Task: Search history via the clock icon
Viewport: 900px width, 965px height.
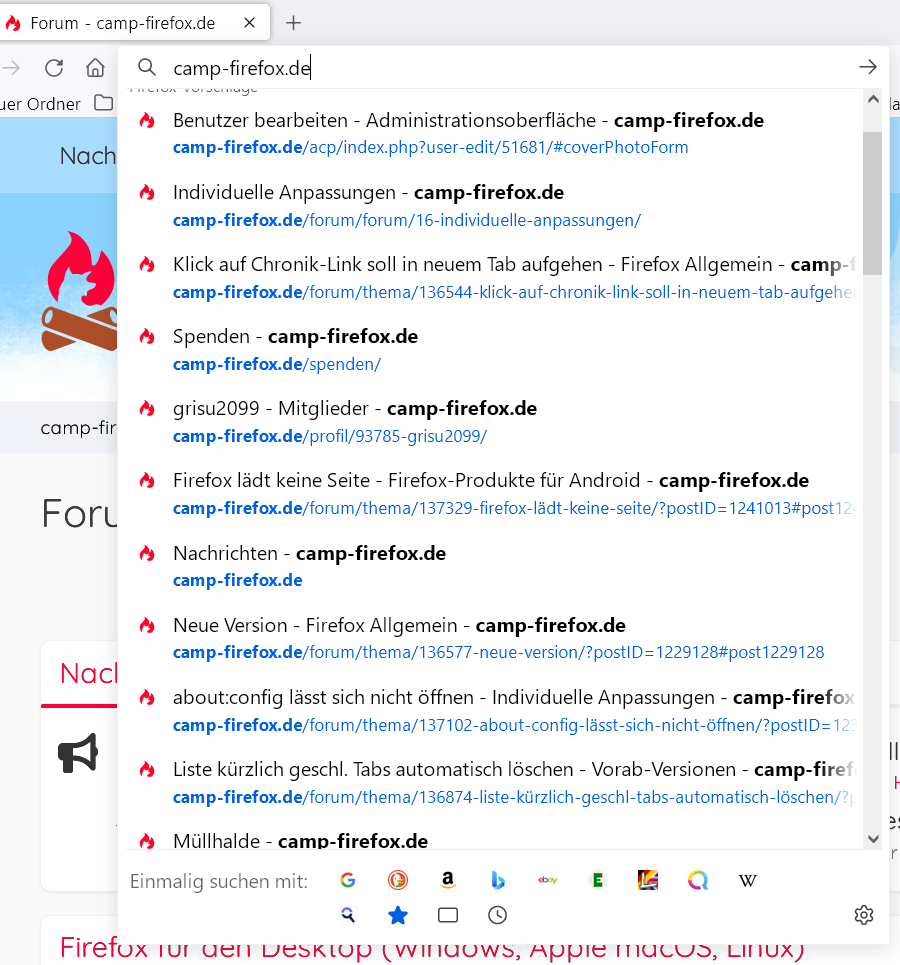Action: click(x=497, y=915)
